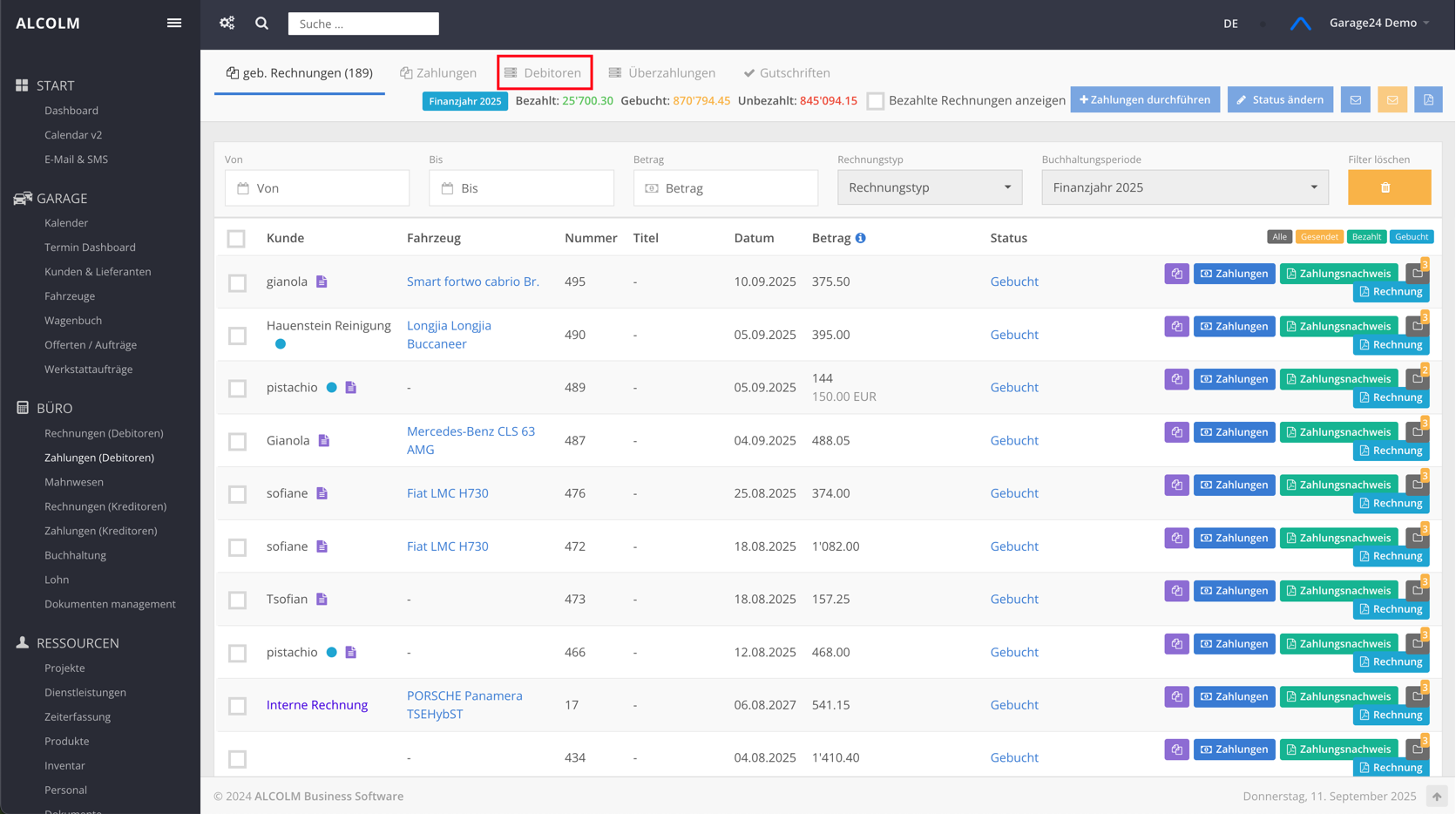Open the settings gears icon in top bar
Screen dimensions: 1456x814
coord(227,24)
